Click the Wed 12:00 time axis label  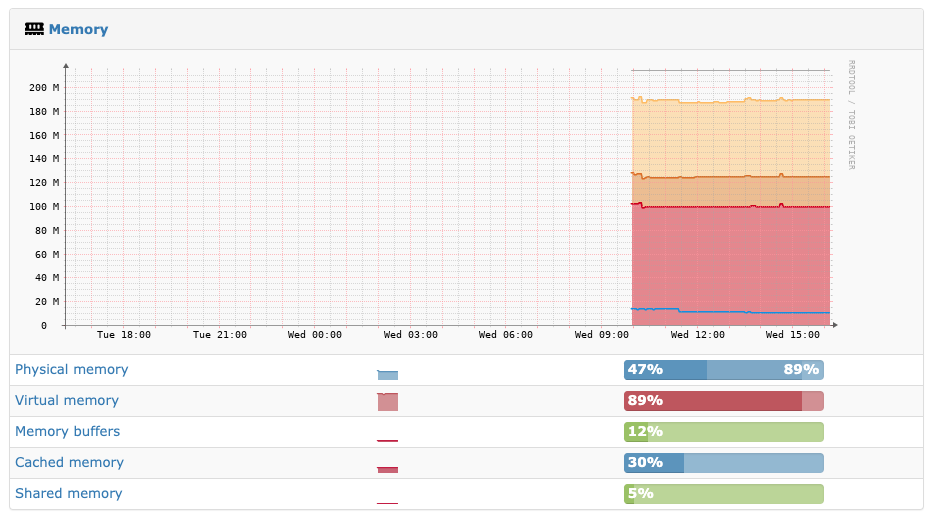(697, 335)
